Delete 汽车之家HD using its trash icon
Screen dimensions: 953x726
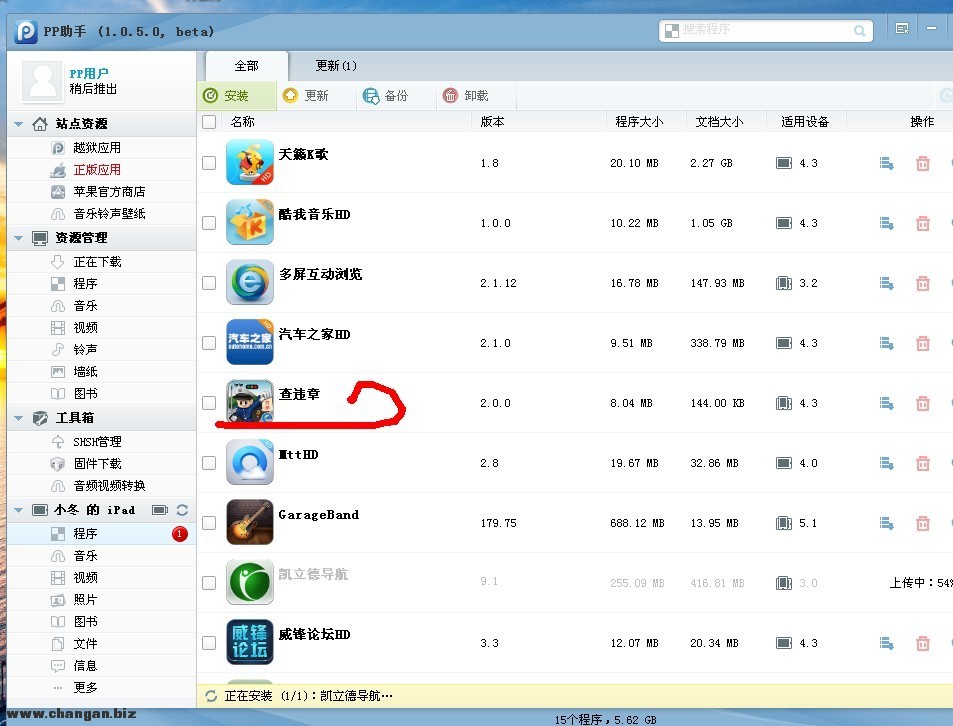(922, 343)
